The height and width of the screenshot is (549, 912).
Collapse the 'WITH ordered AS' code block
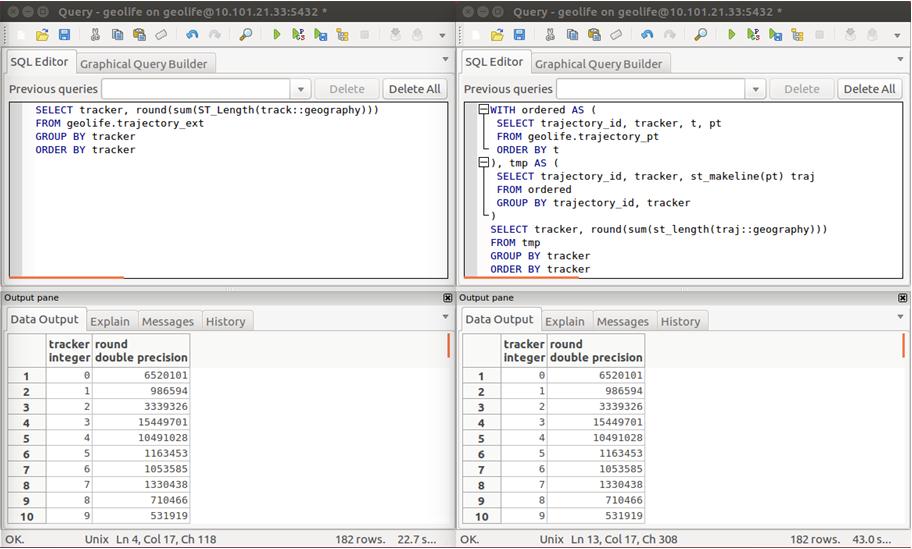(484, 110)
